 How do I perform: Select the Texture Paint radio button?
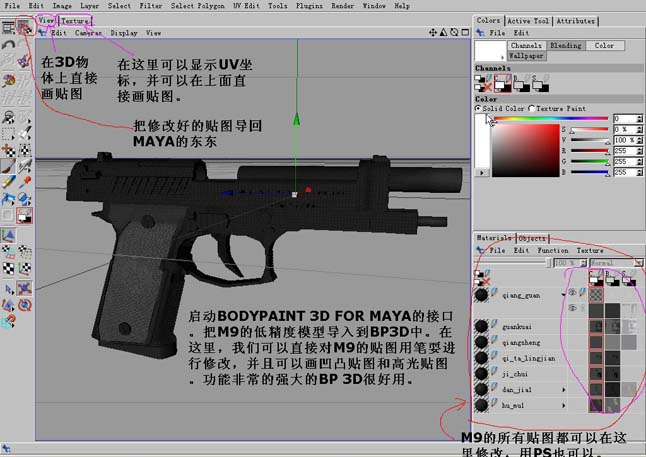click(531, 108)
